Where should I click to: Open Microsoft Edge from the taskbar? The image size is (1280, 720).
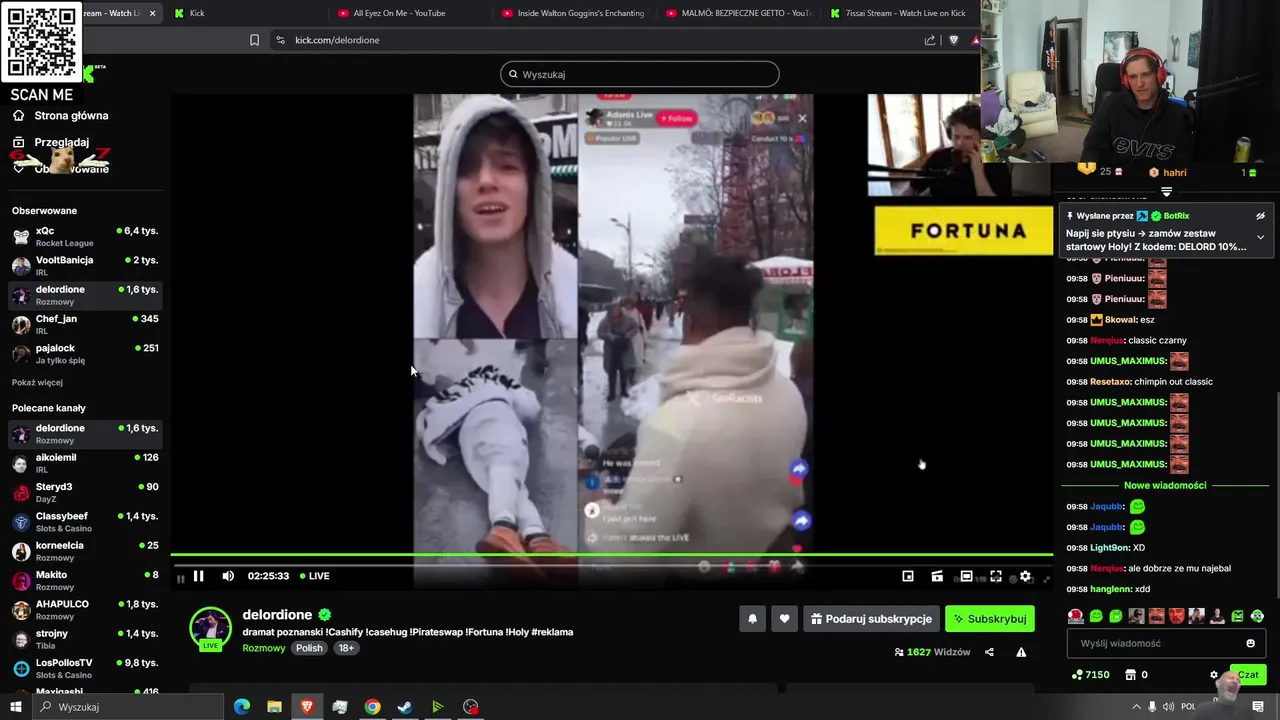click(x=242, y=707)
